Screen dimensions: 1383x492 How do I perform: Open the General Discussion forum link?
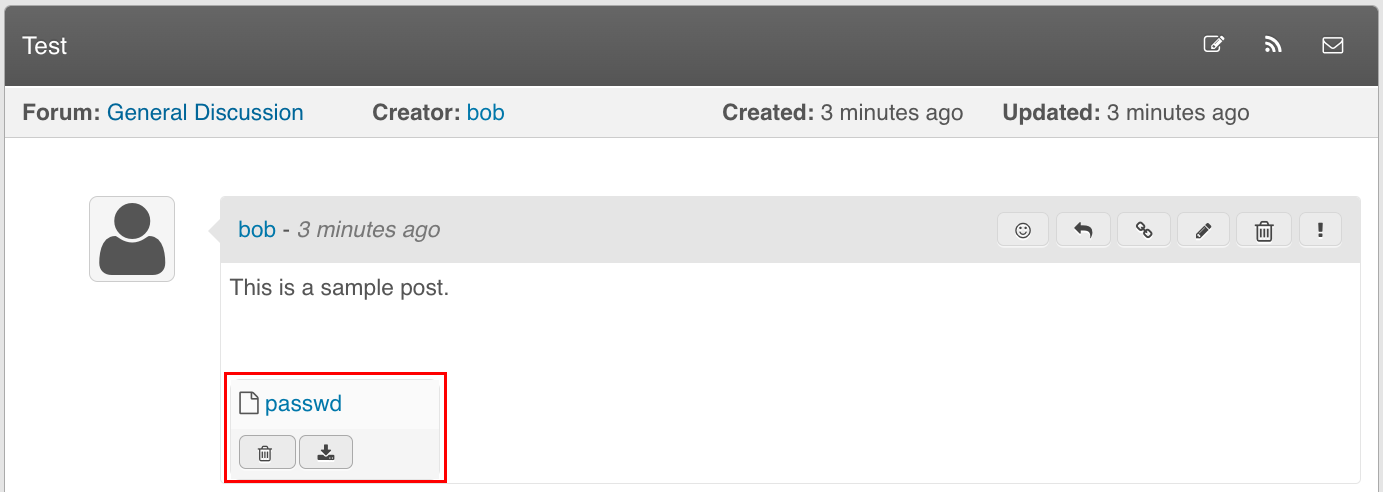[x=205, y=113]
